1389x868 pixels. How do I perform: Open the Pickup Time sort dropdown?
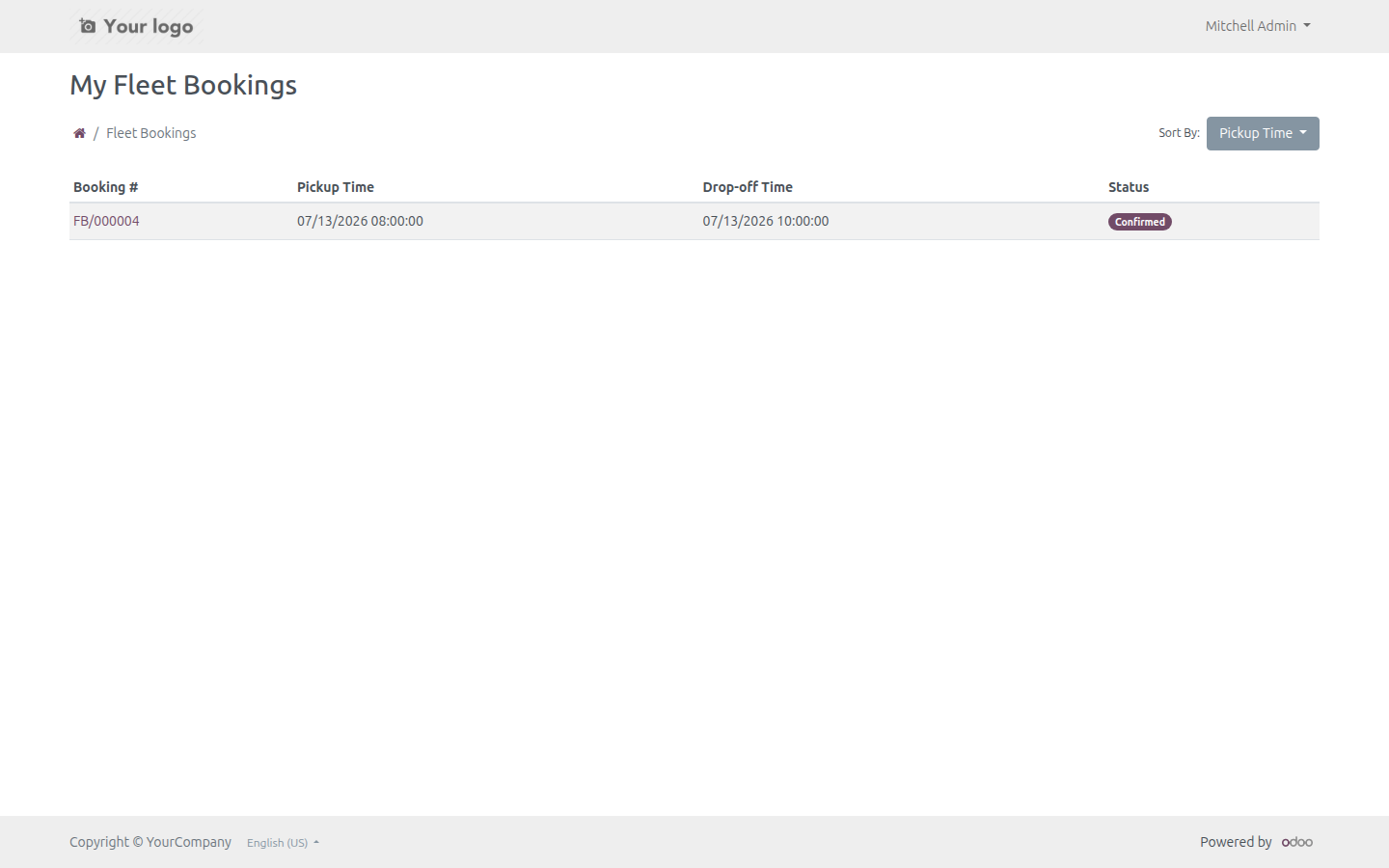click(x=1263, y=133)
